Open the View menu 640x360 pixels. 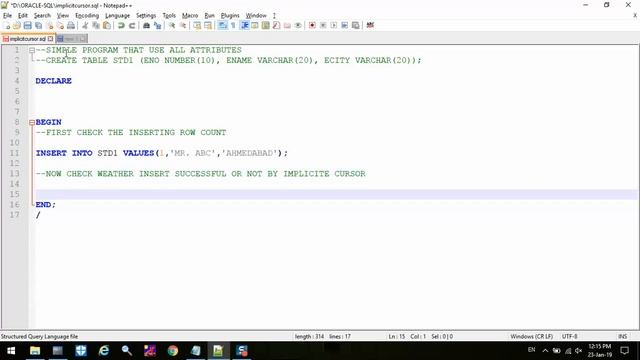(62, 16)
